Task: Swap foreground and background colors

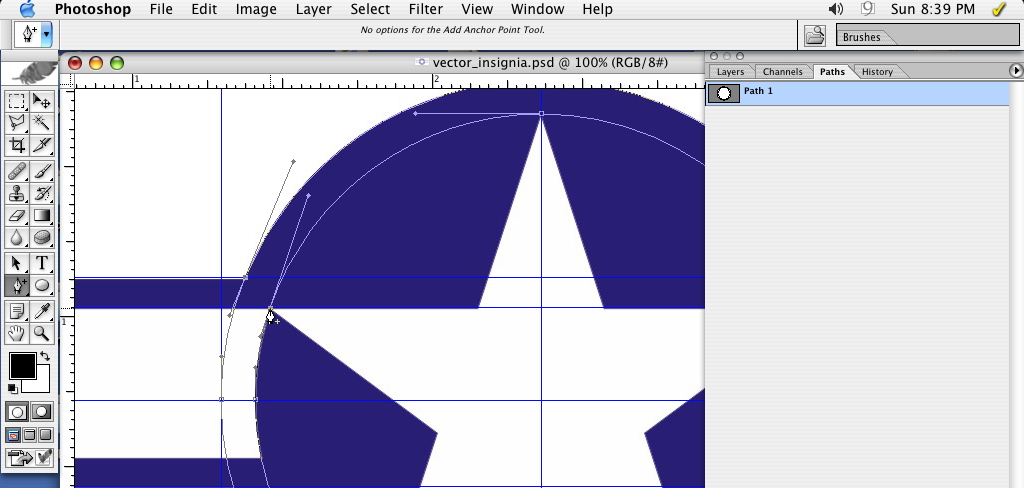Action: (x=44, y=356)
